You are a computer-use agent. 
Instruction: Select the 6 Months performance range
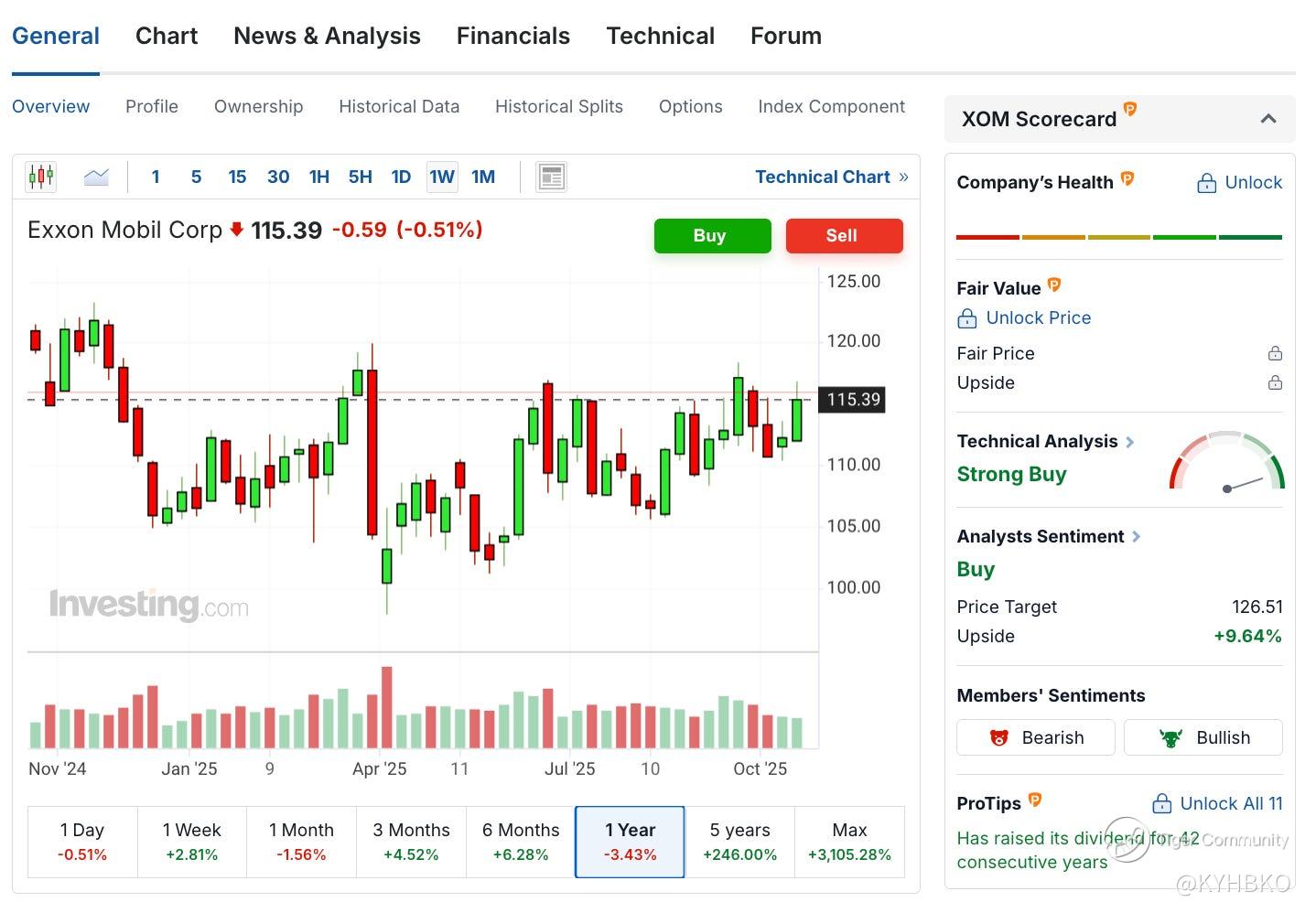(x=521, y=842)
